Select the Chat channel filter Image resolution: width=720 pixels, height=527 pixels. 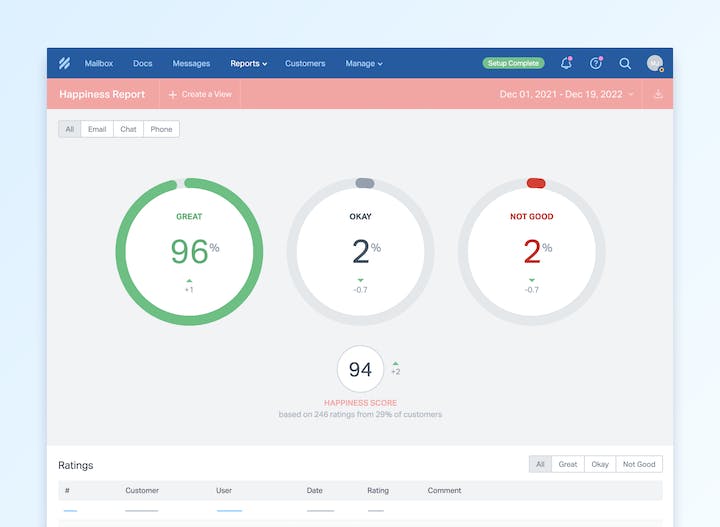pos(128,129)
